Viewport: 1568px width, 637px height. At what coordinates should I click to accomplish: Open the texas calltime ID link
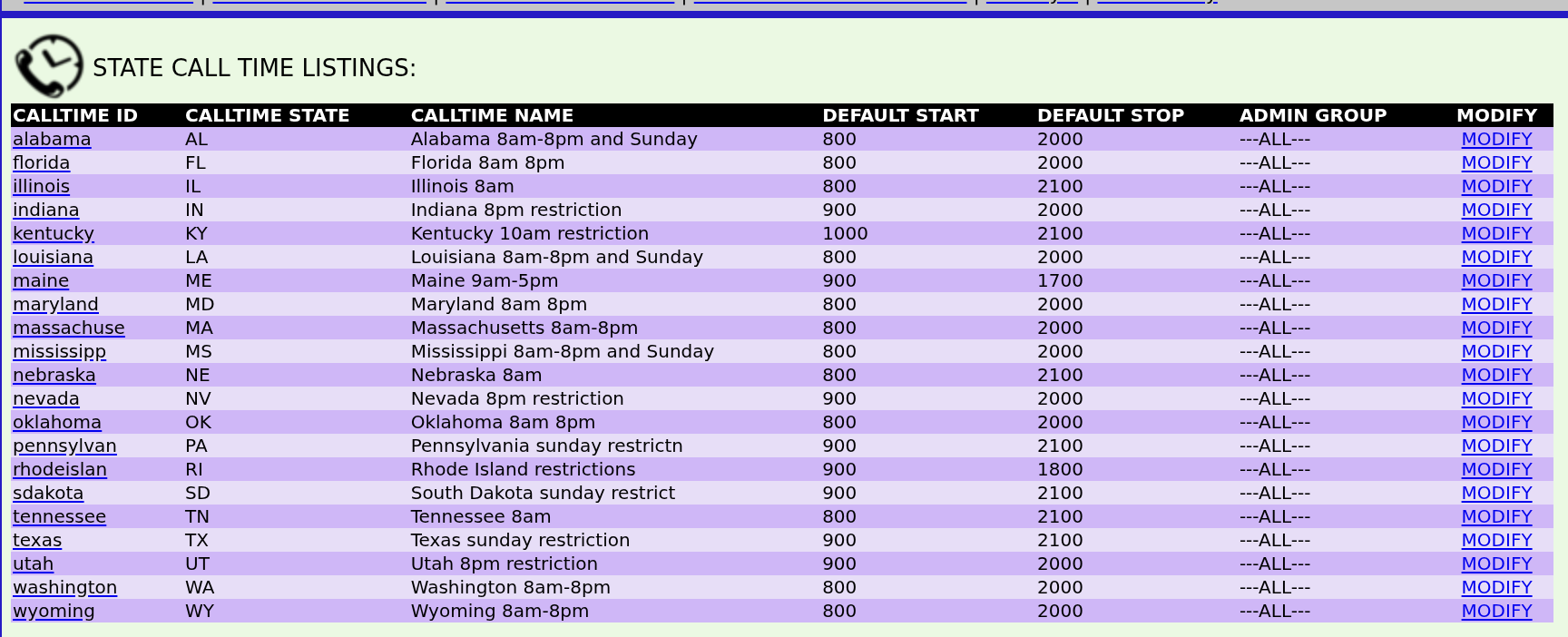coord(37,540)
